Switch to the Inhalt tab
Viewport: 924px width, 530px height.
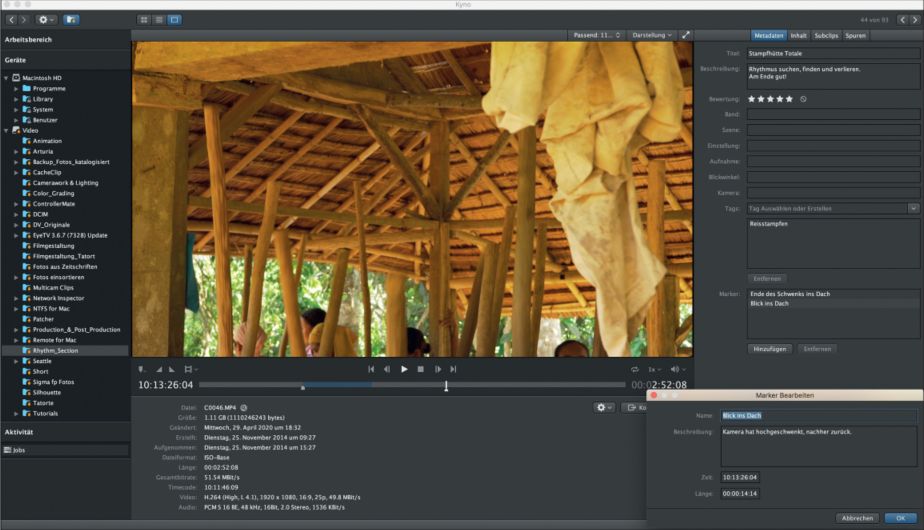(x=798, y=36)
